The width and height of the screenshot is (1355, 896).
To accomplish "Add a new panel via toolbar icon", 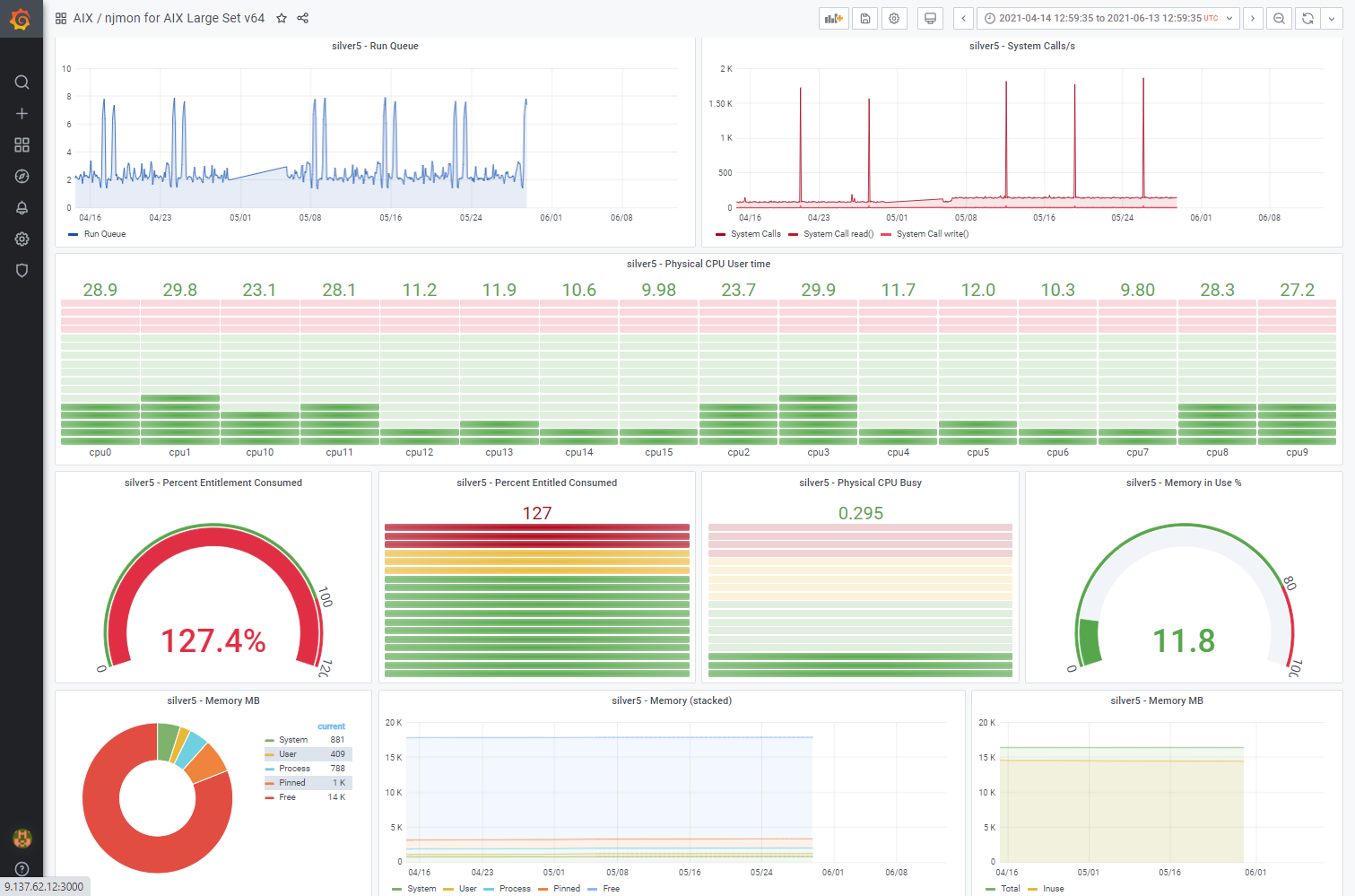I will [x=834, y=18].
